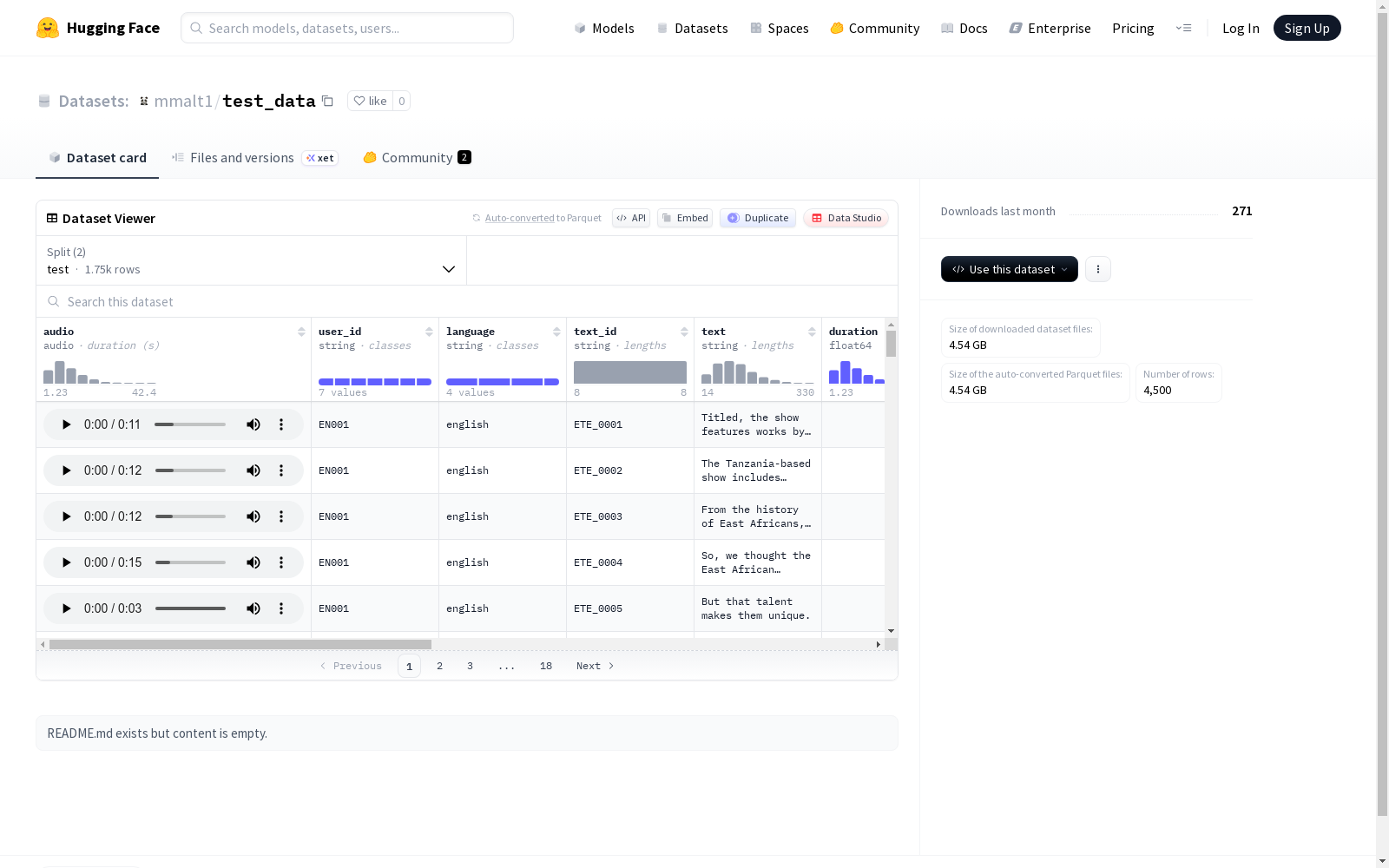The height and width of the screenshot is (868, 1389).
Task: Open Data Studio
Action: coord(846,218)
